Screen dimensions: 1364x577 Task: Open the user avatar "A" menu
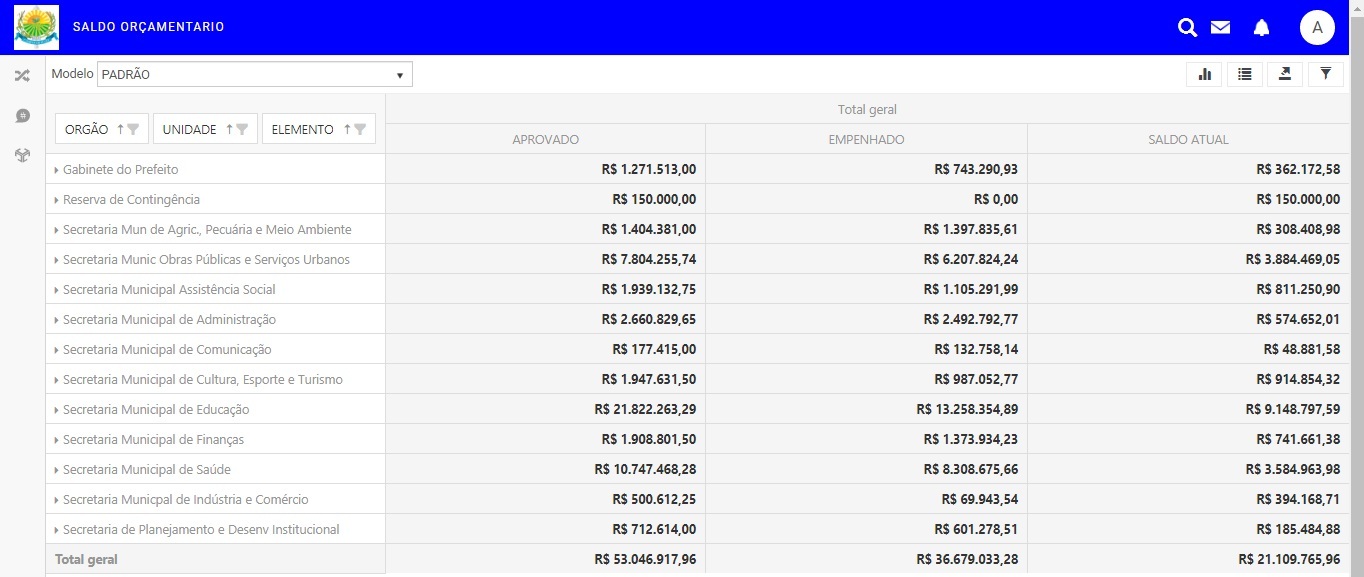tap(1317, 28)
